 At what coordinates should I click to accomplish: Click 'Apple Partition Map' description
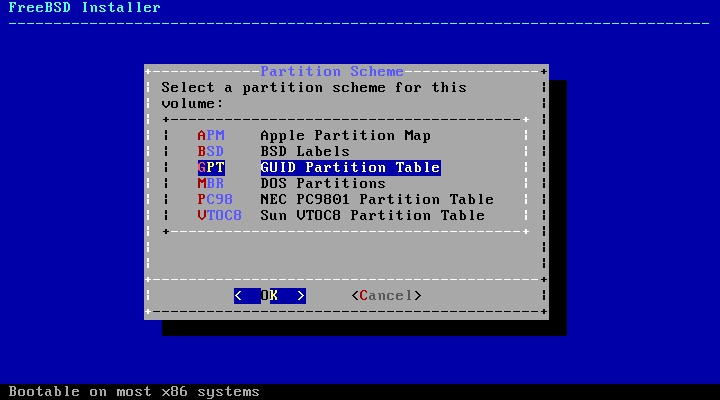click(x=345, y=135)
